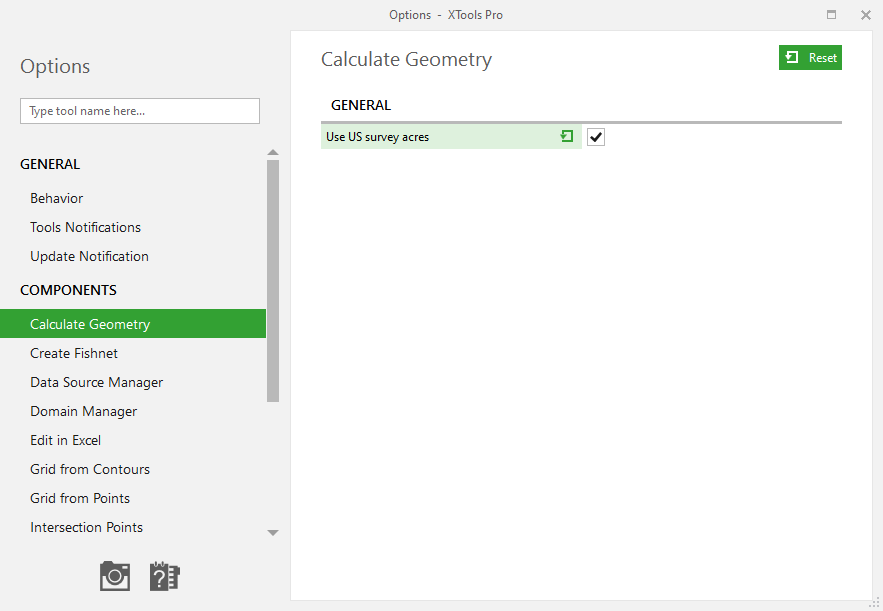The image size is (883, 611).
Task: Open Grid from Contours options
Action: click(x=90, y=469)
